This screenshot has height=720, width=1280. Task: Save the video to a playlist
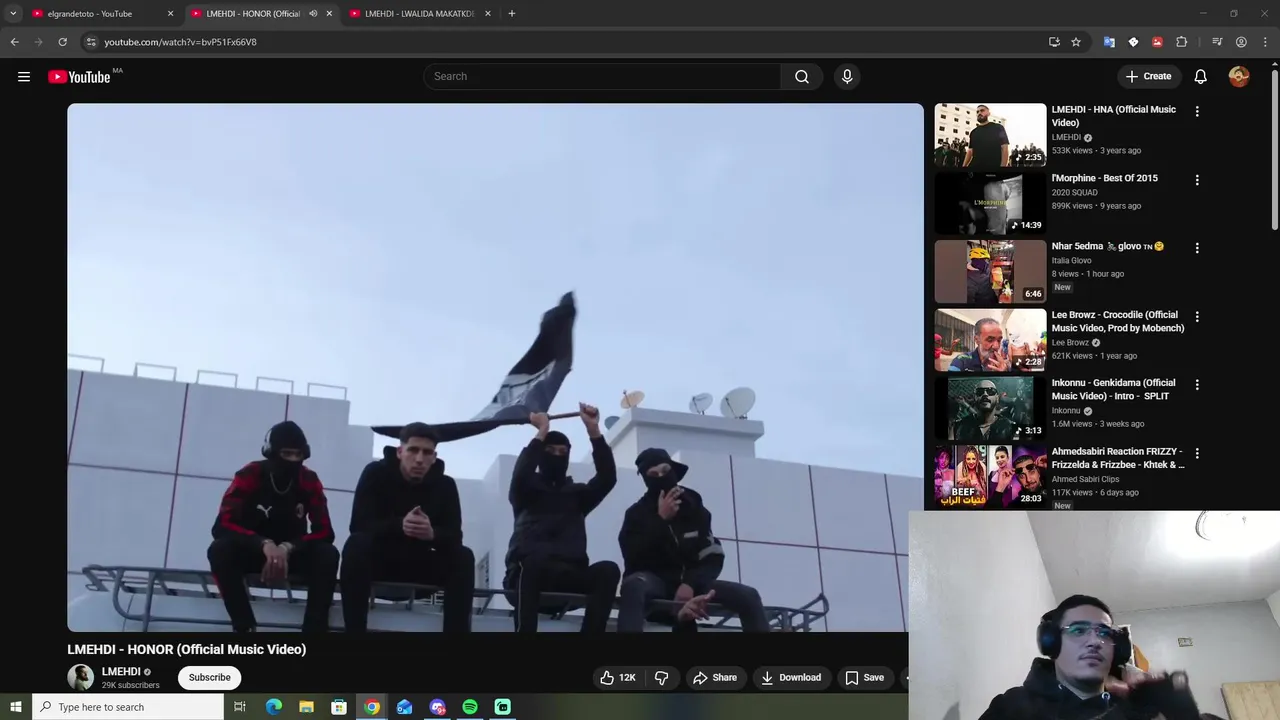pyautogui.click(x=864, y=677)
